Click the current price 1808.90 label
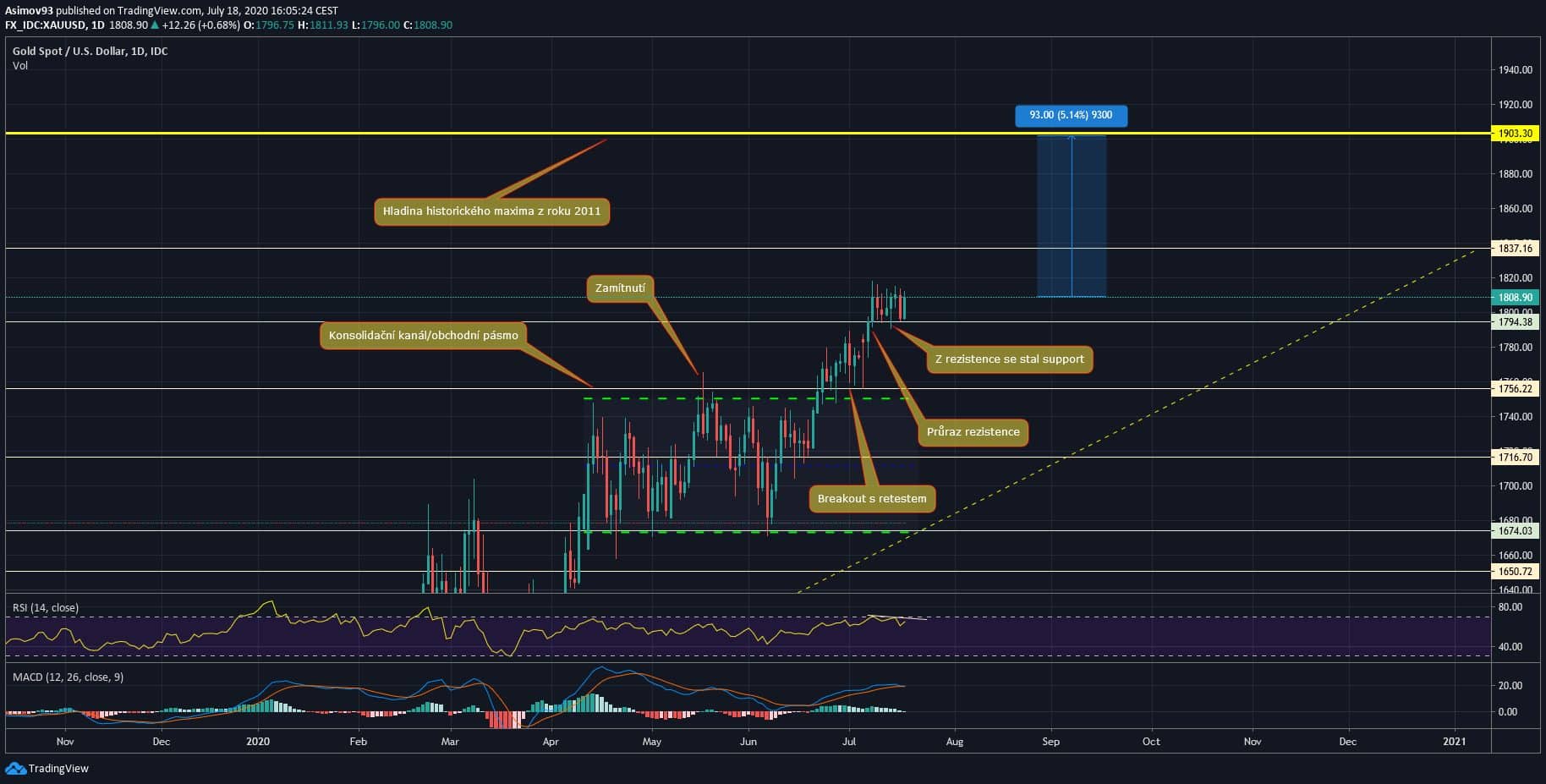Viewport: 1546px width, 784px height. click(x=1515, y=298)
